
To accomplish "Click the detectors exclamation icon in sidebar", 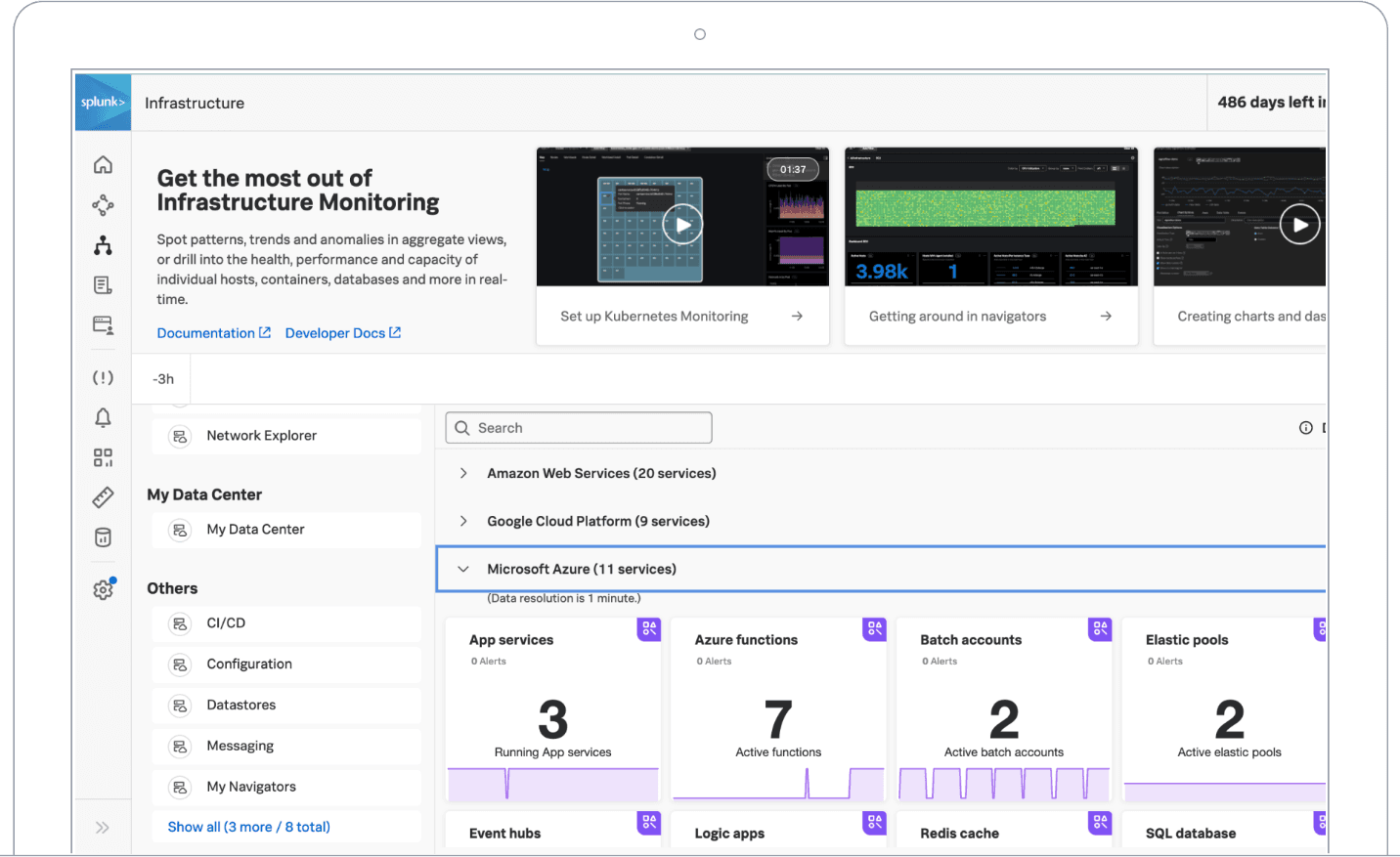I will [x=103, y=377].
